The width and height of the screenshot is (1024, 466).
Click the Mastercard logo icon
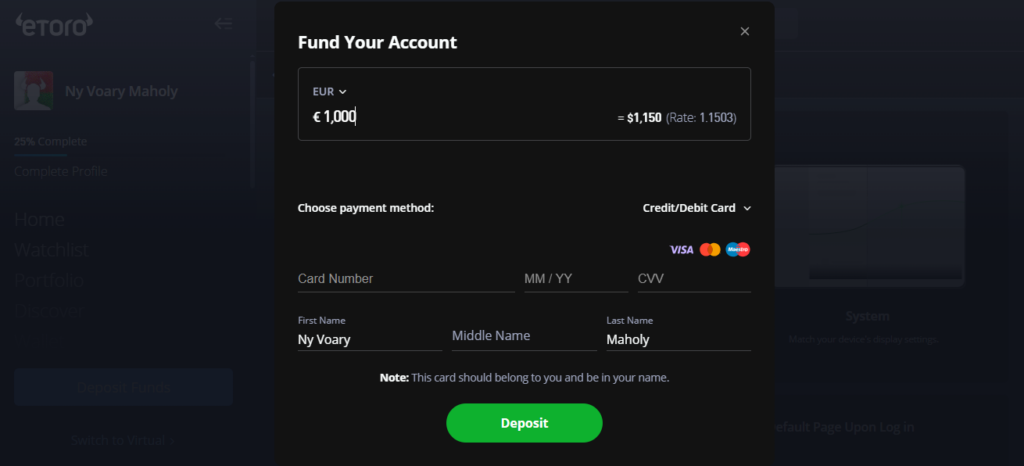710,249
